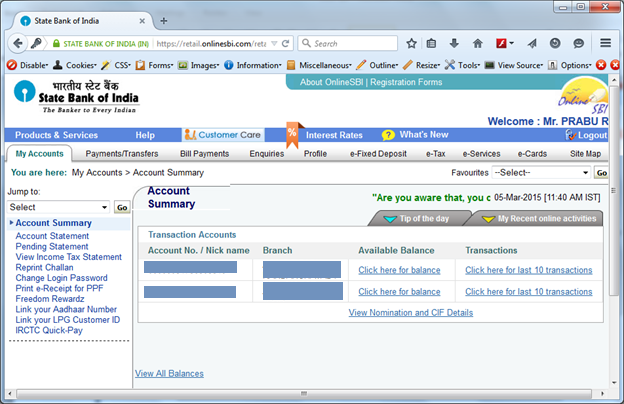Log out using the Logout button

[586, 135]
